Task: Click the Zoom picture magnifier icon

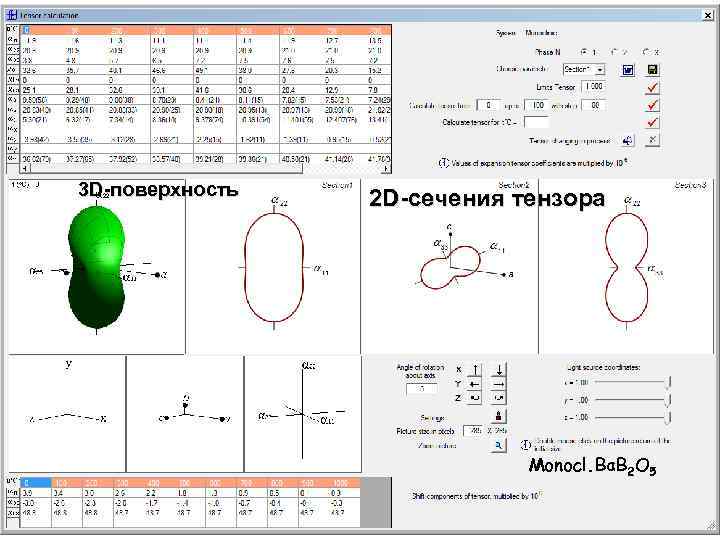Action: click(x=499, y=445)
